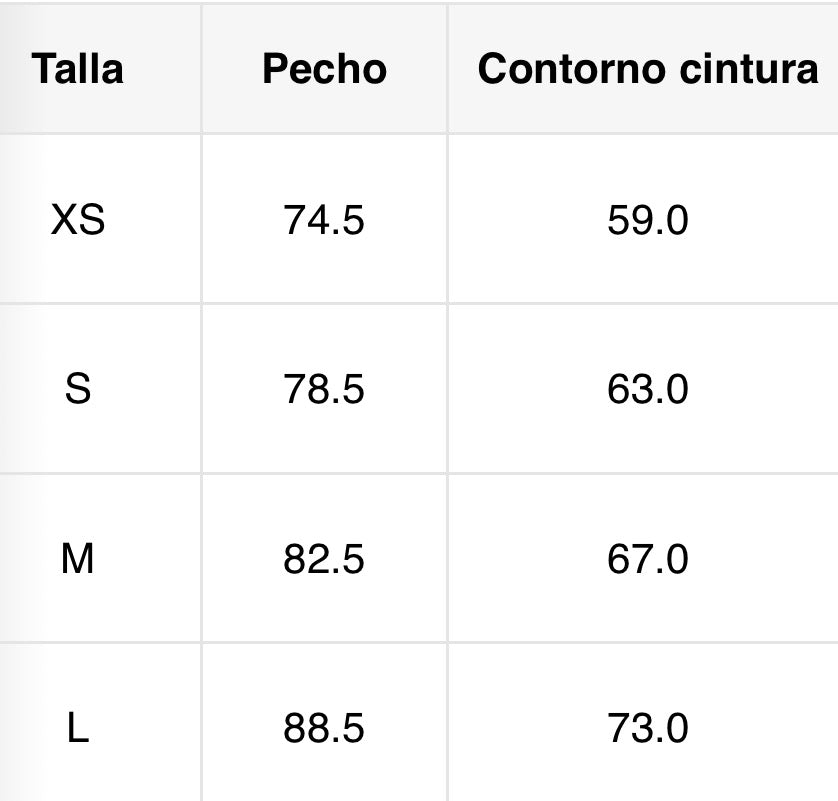Click the 88.5 chest value

[324, 728]
